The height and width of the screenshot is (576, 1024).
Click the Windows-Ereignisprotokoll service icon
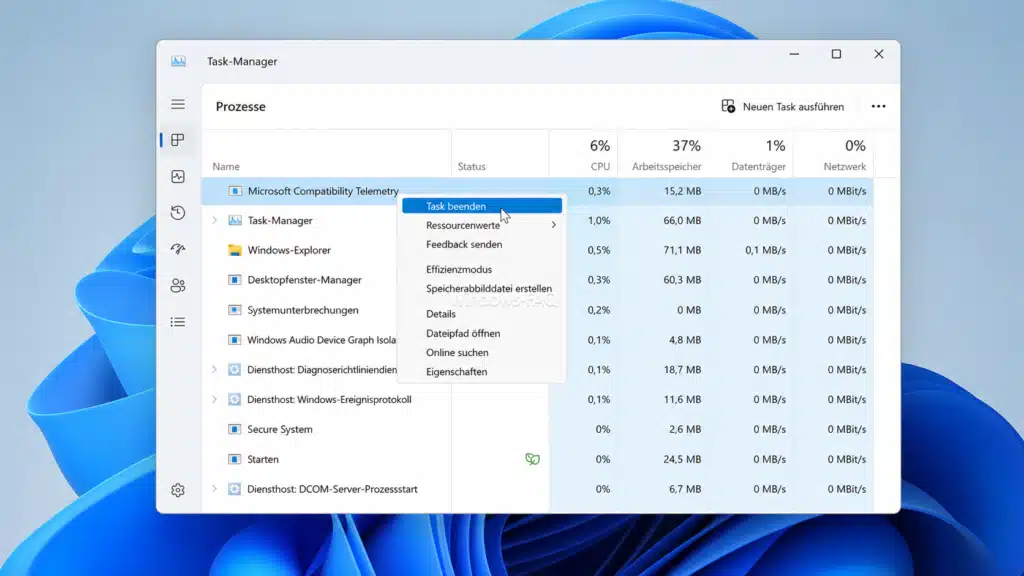(234, 399)
